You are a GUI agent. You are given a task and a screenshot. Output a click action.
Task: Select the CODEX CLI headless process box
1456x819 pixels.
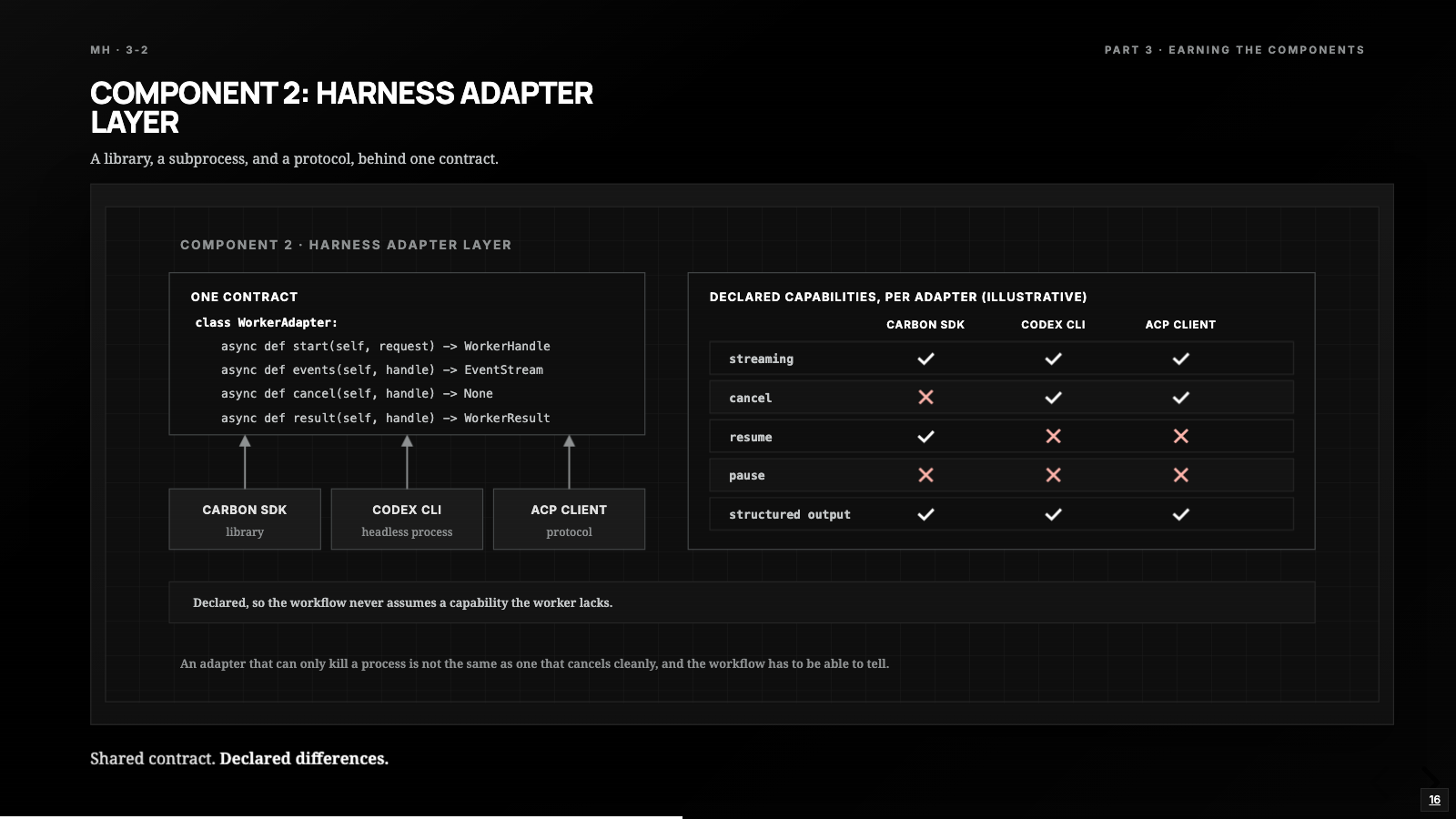407,520
